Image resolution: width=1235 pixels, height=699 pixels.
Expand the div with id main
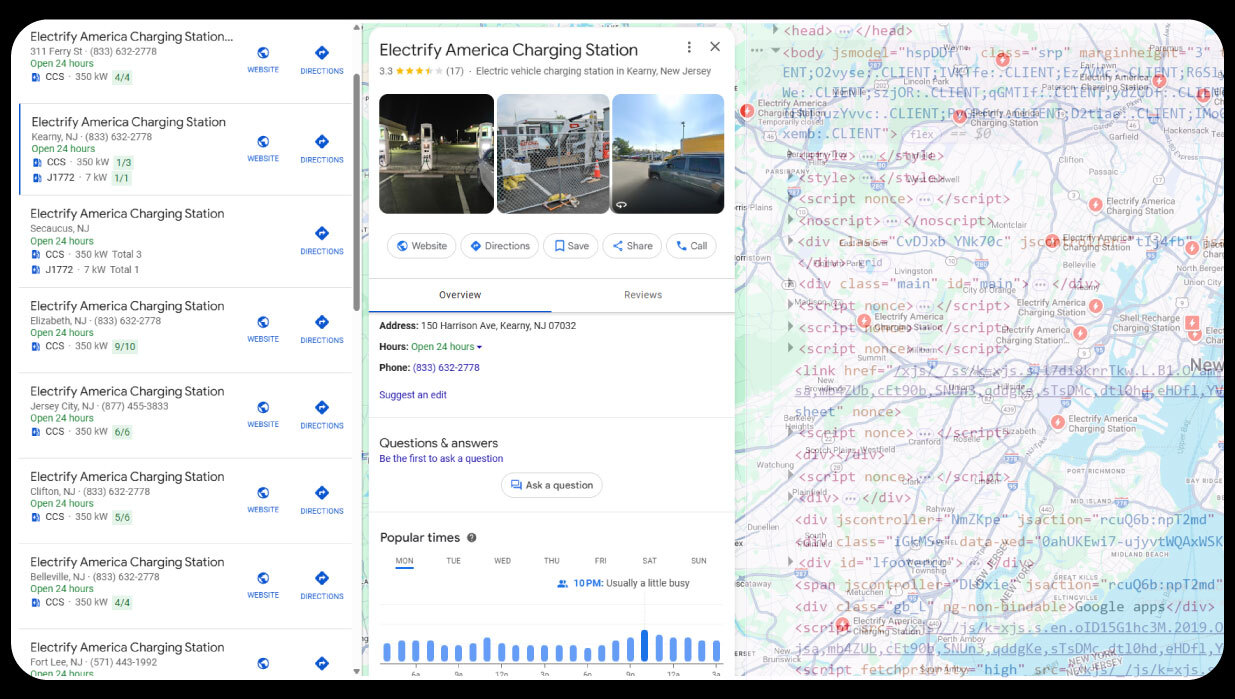point(791,284)
